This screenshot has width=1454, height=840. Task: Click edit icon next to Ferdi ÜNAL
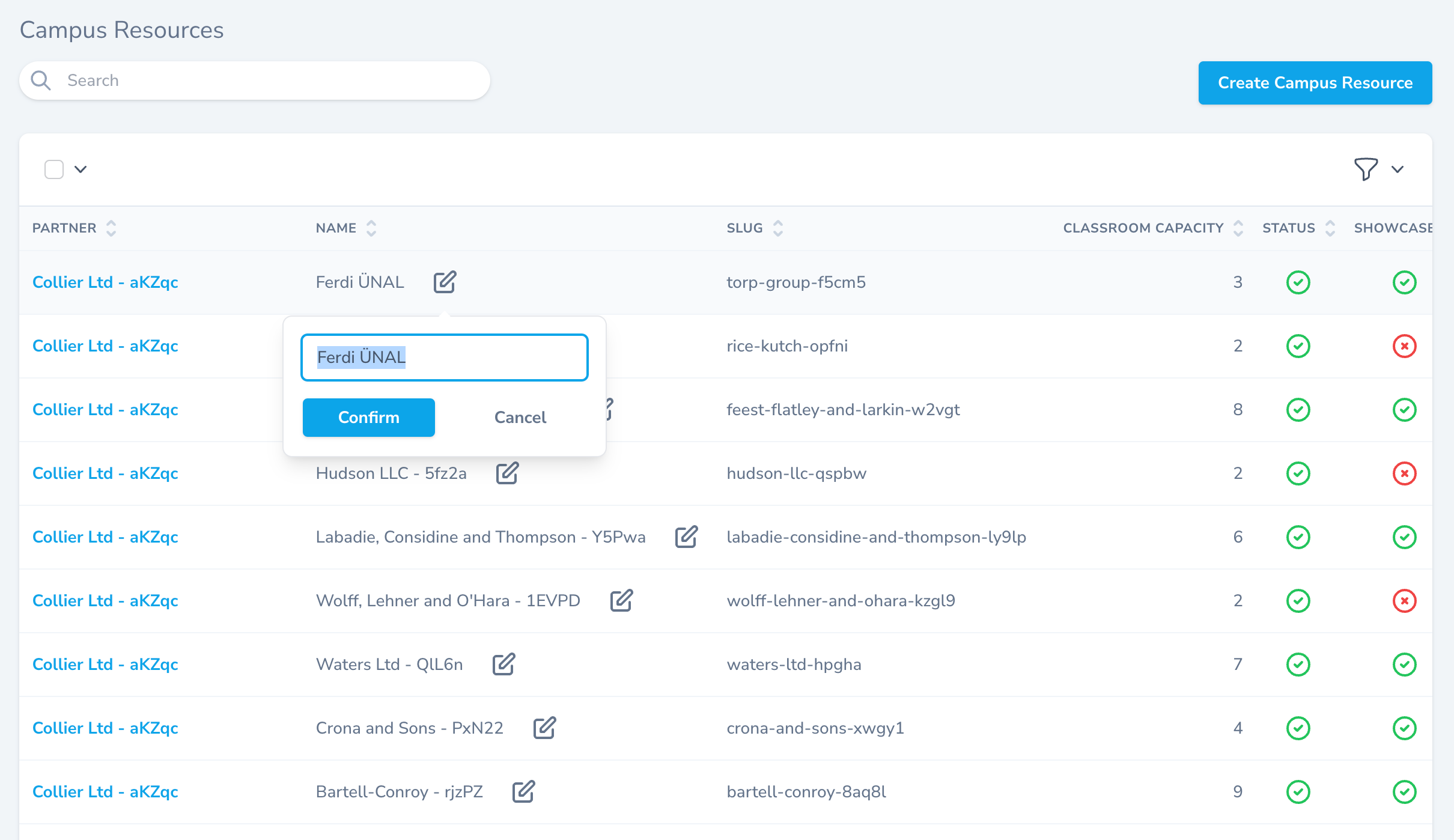[x=445, y=282]
